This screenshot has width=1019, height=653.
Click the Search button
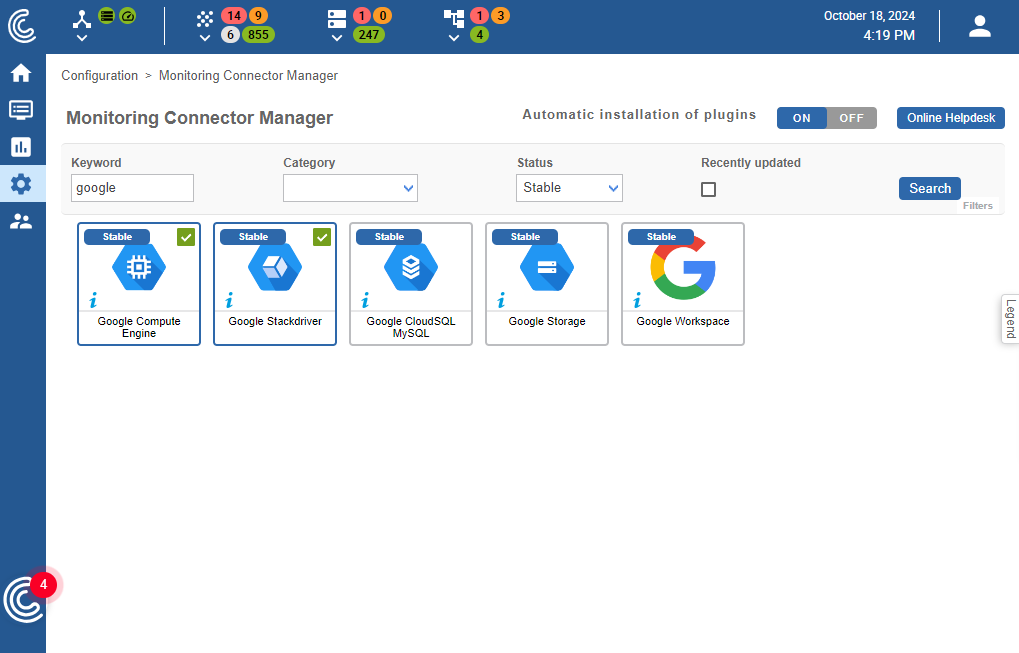coord(929,188)
